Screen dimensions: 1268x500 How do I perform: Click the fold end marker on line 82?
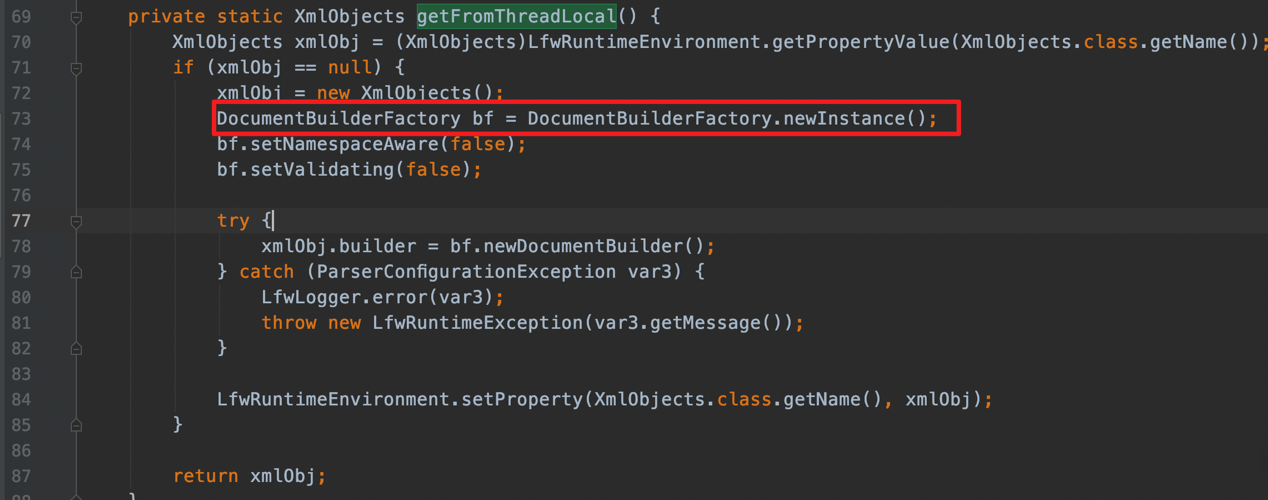76,348
